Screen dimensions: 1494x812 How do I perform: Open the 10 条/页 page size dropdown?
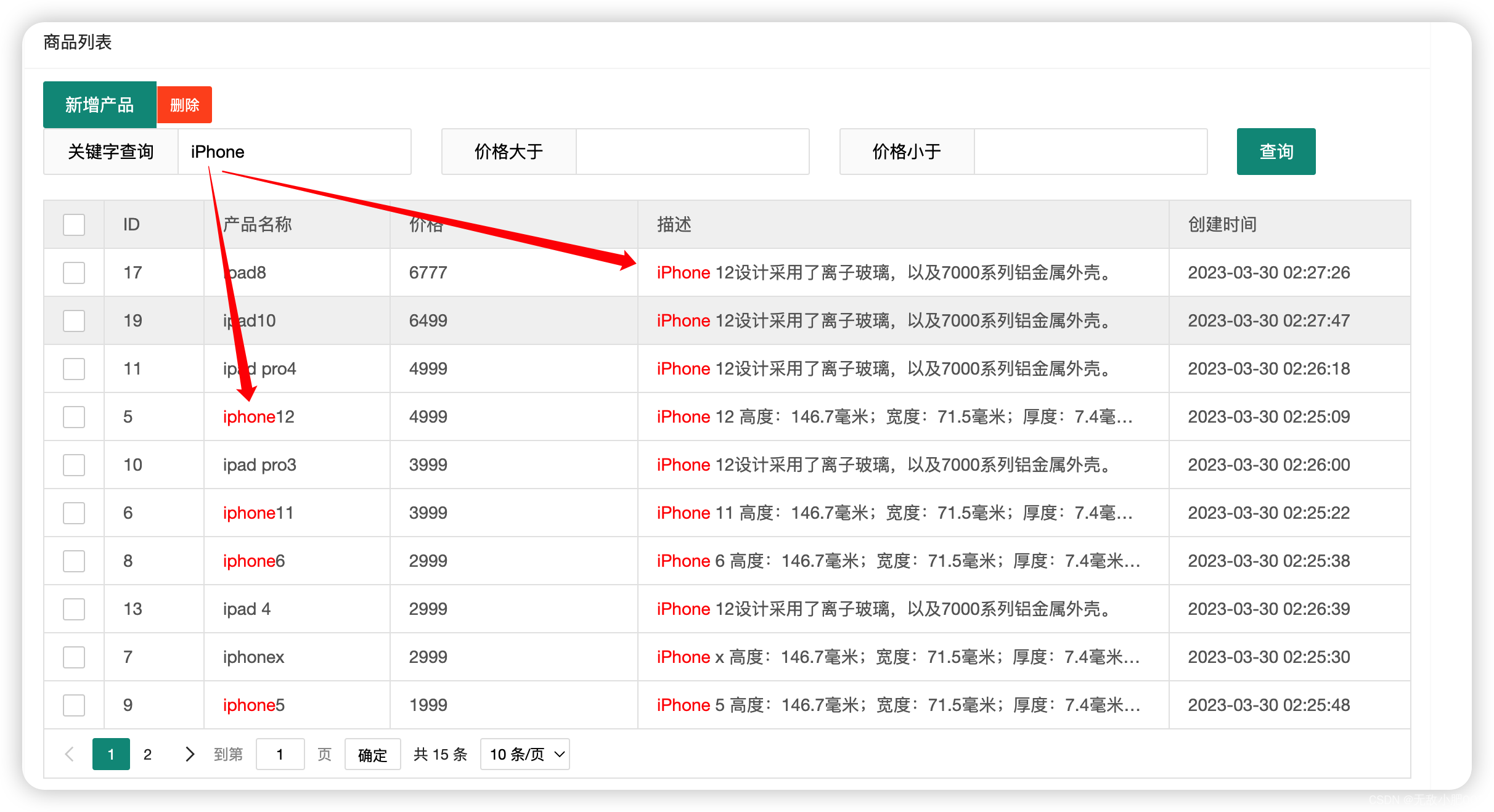click(525, 754)
